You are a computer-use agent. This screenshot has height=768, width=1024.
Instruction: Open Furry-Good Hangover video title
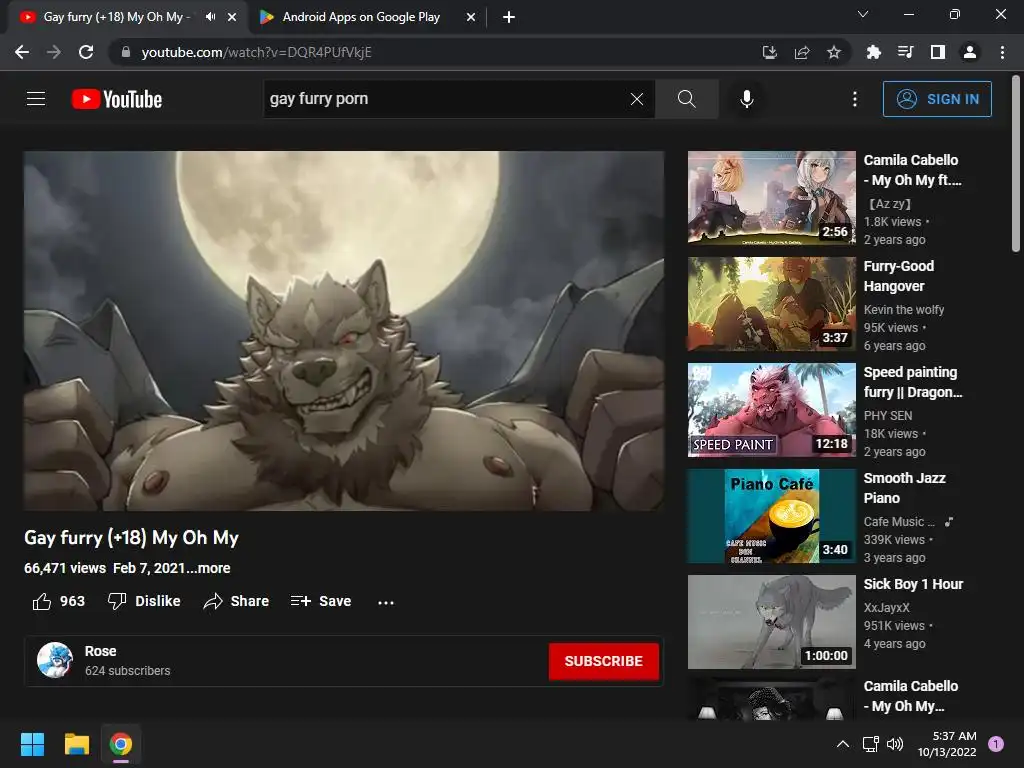click(899, 276)
